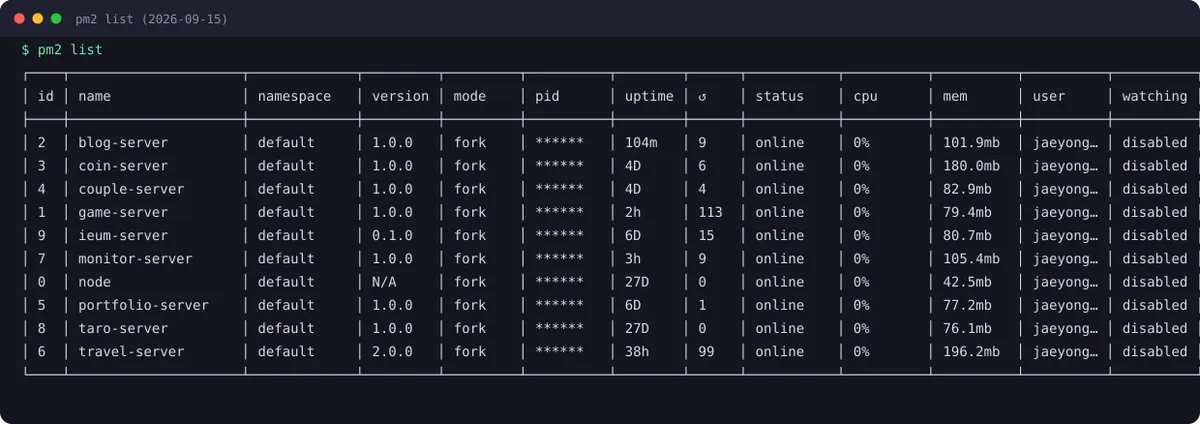The width and height of the screenshot is (1200, 424).
Task: Select the "monitor-server" process name
Action: (135, 258)
